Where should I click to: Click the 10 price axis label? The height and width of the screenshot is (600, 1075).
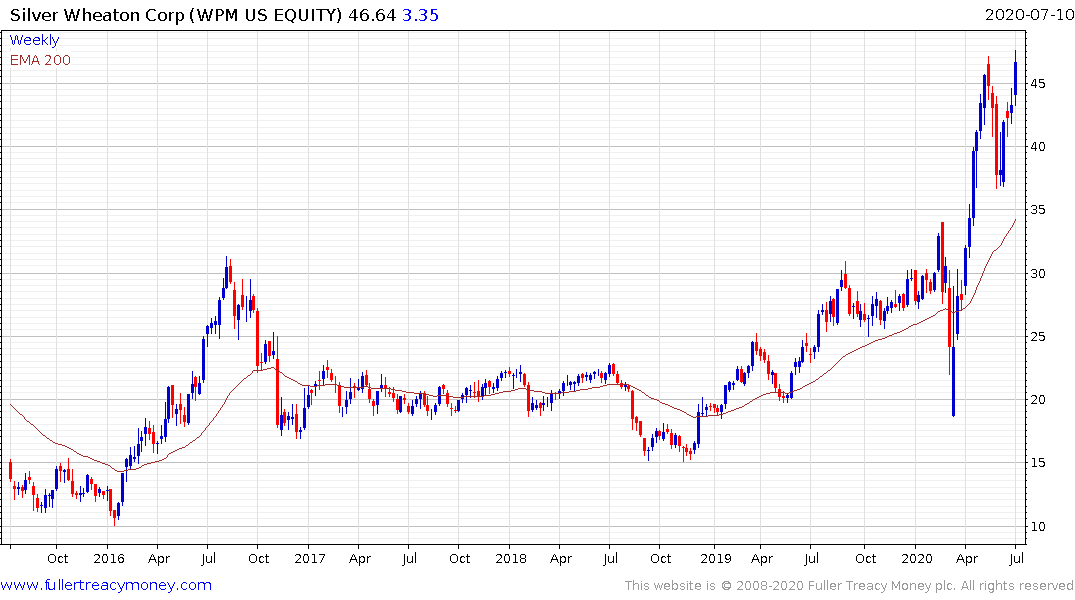pyautogui.click(x=1037, y=527)
